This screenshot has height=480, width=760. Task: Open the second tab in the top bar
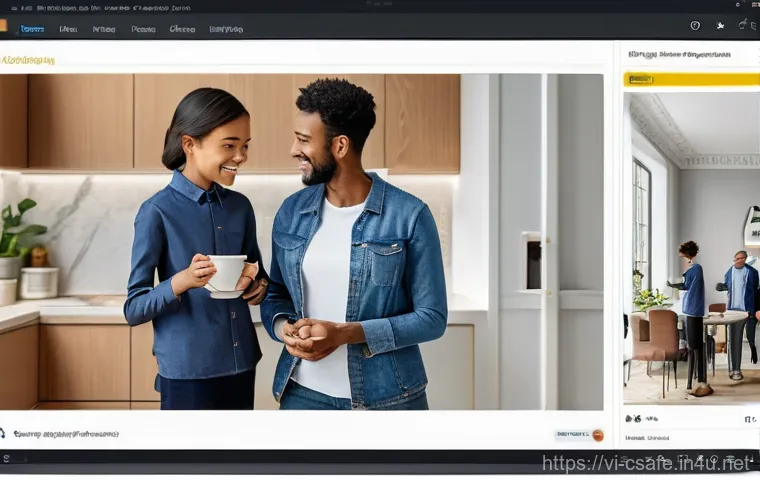[68, 29]
